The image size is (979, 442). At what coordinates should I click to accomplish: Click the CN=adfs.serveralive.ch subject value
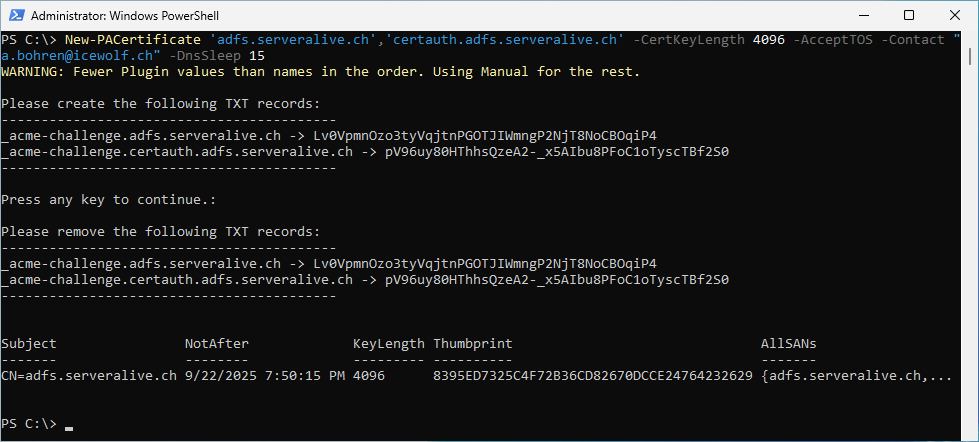click(x=89, y=376)
